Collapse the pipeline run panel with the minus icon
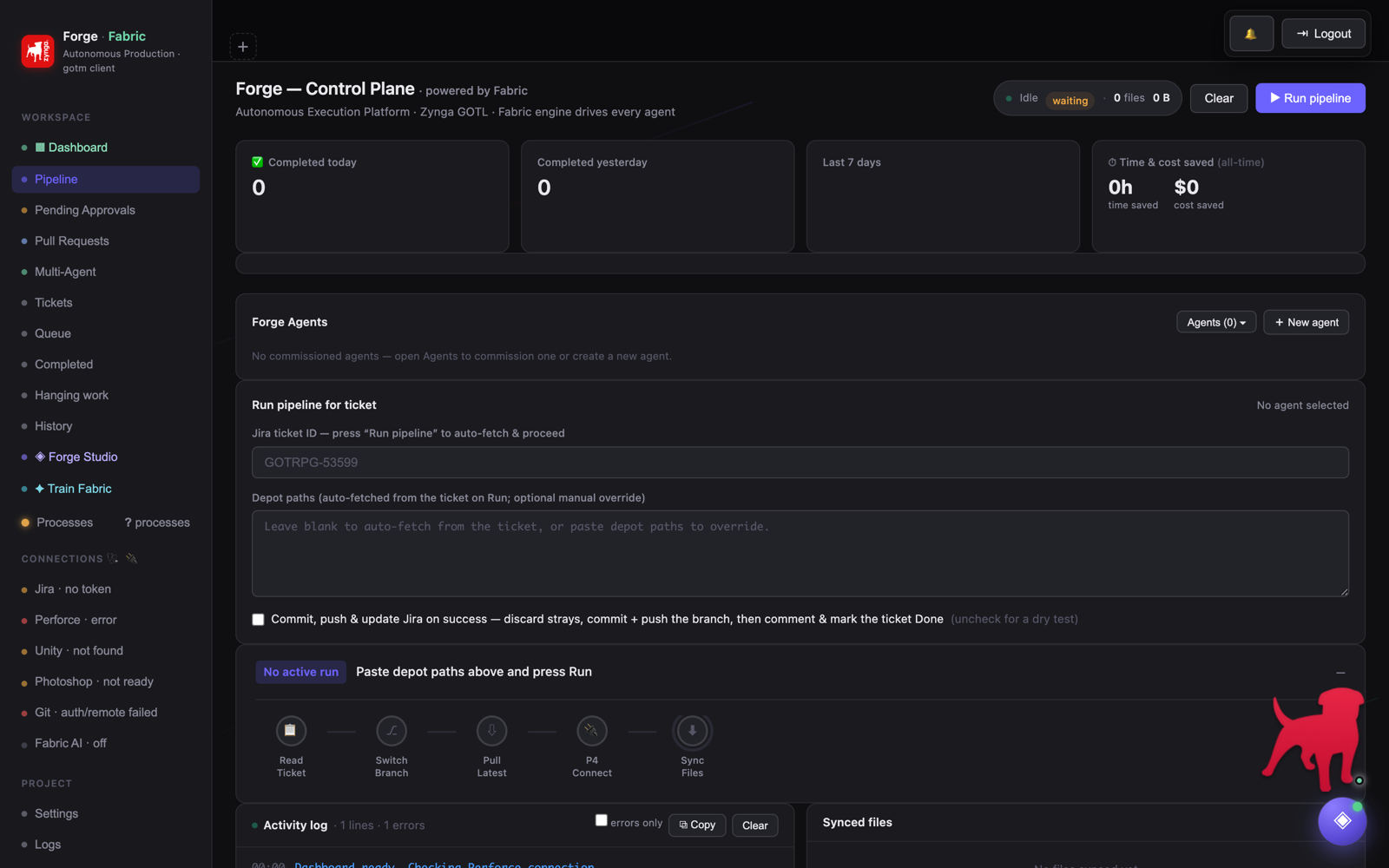1389x868 pixels. pos(1340,673)
